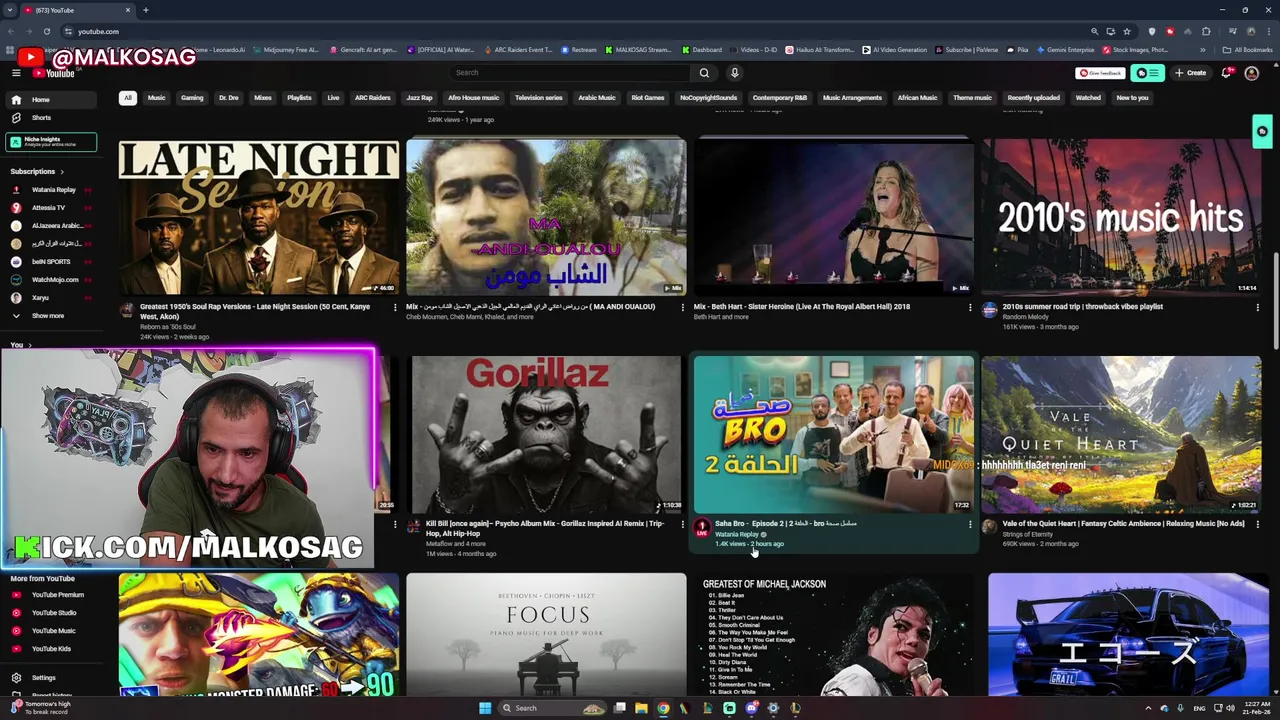Toggle the teal extension switch near Create
This screenshot has height=720, width=1280.
click(1148, 73)
